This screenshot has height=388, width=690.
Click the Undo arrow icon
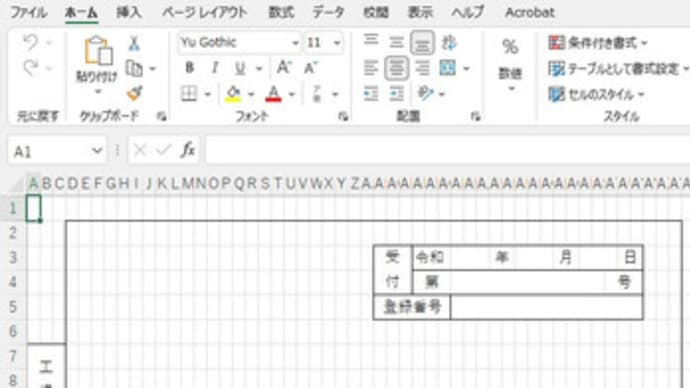[x=30, y=43]
